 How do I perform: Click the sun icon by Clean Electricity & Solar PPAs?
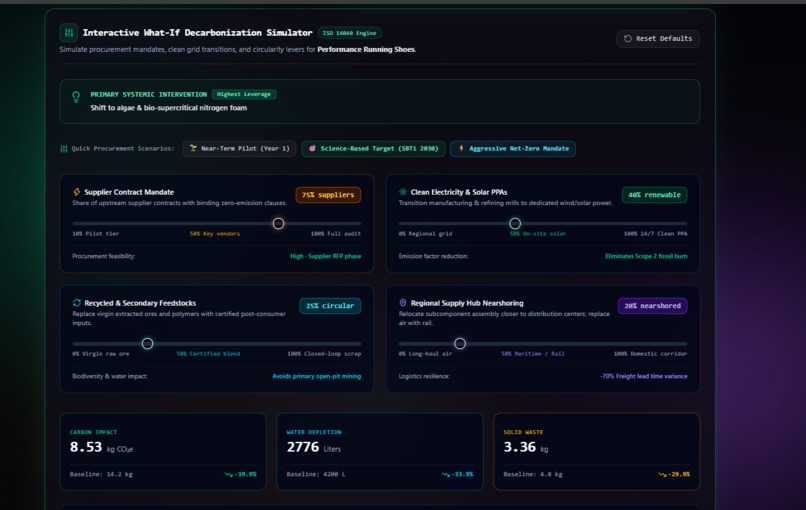point(403,192)
